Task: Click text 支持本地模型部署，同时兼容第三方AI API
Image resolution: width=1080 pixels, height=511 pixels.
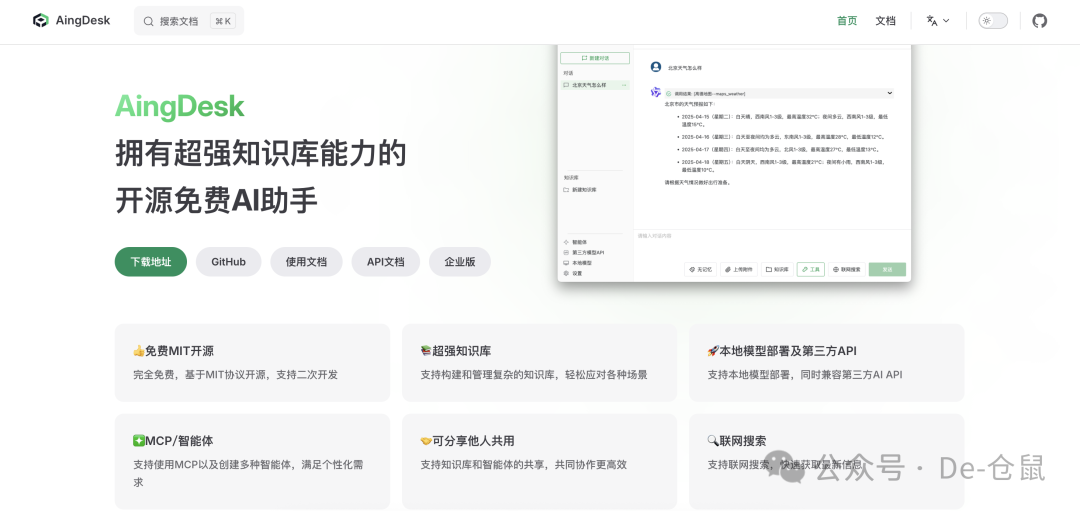Action: (805, 375)
